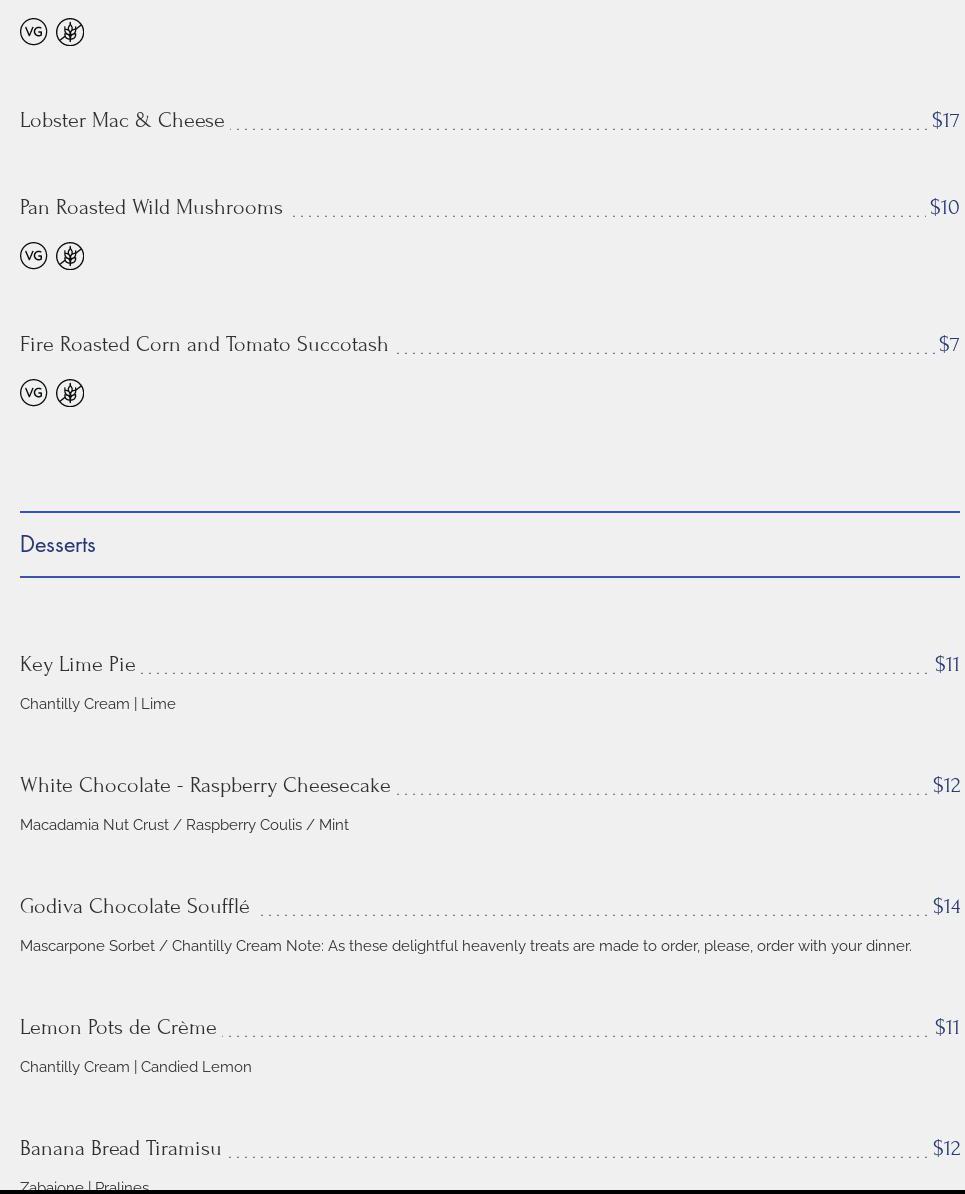Click the VG icon under Fire Roasted Corn Succotash

coord(34,393)
